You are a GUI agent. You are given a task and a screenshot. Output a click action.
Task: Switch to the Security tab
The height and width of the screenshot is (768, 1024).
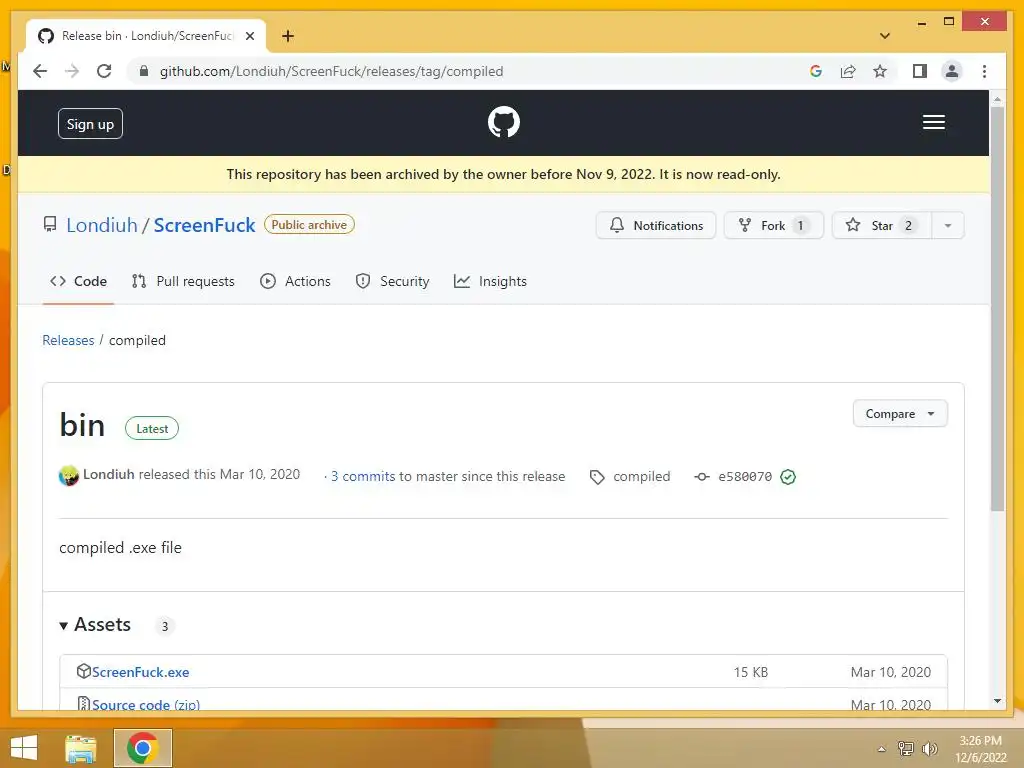click(392, 281)
